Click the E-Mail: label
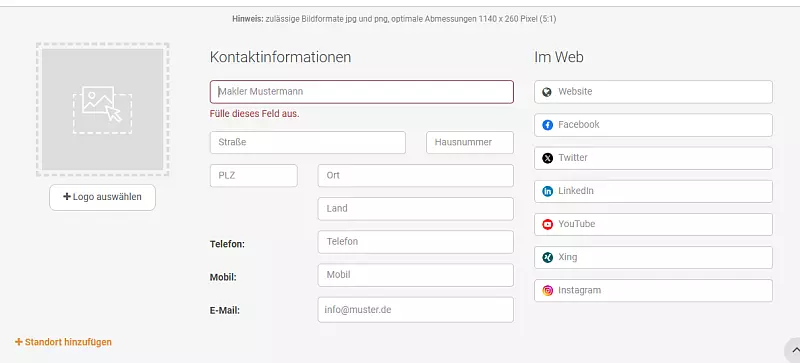Screen dimensions: 800x363 pyautogui.click(x=224, y=310)
